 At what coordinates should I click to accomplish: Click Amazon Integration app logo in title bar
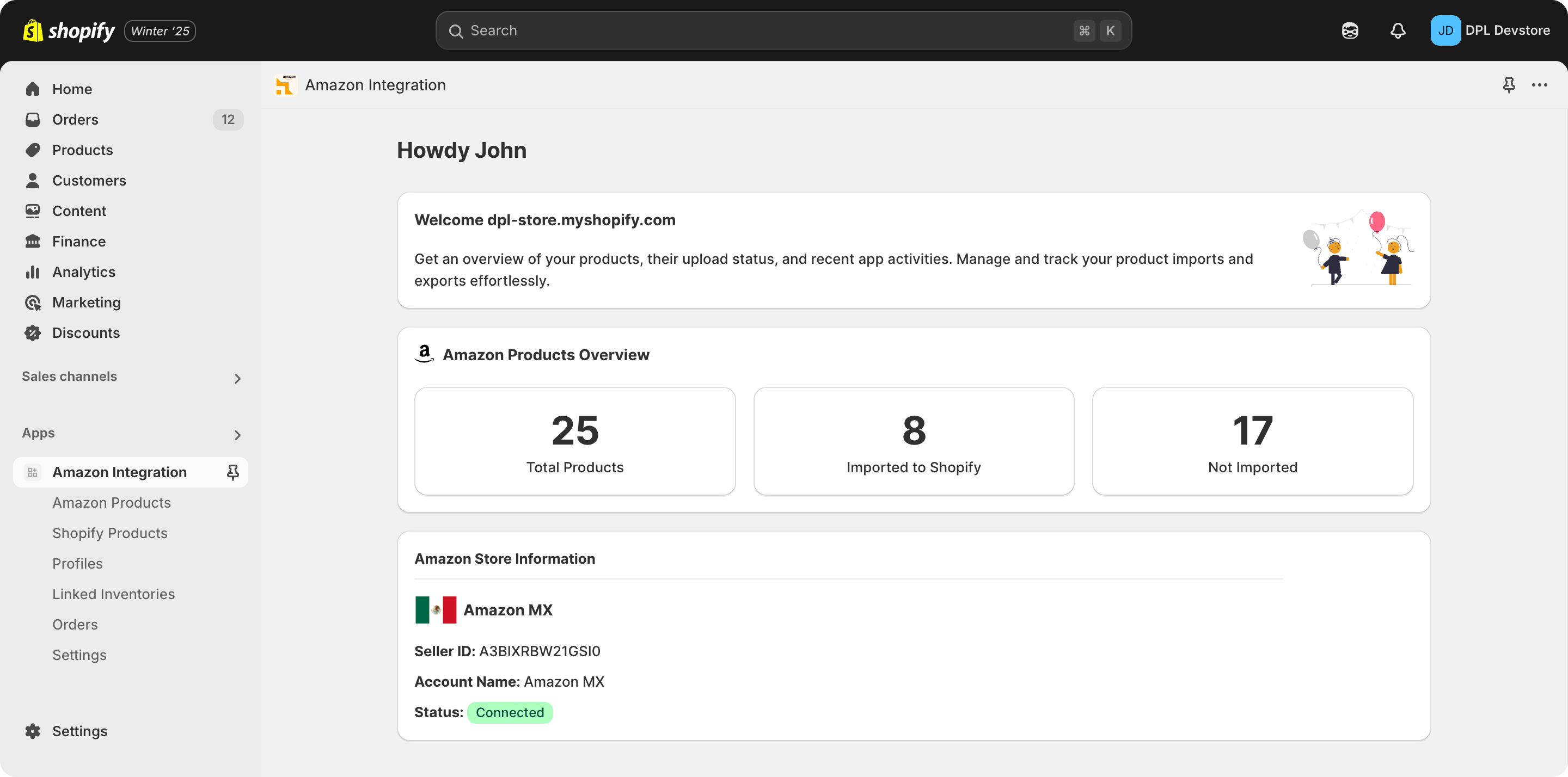(285, 85)
